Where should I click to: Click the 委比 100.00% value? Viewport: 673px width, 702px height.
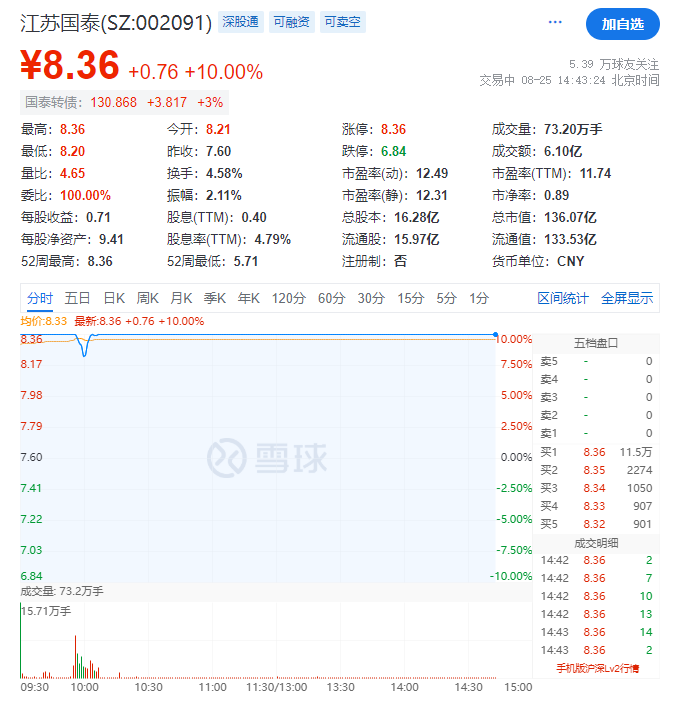coord(85,195)
